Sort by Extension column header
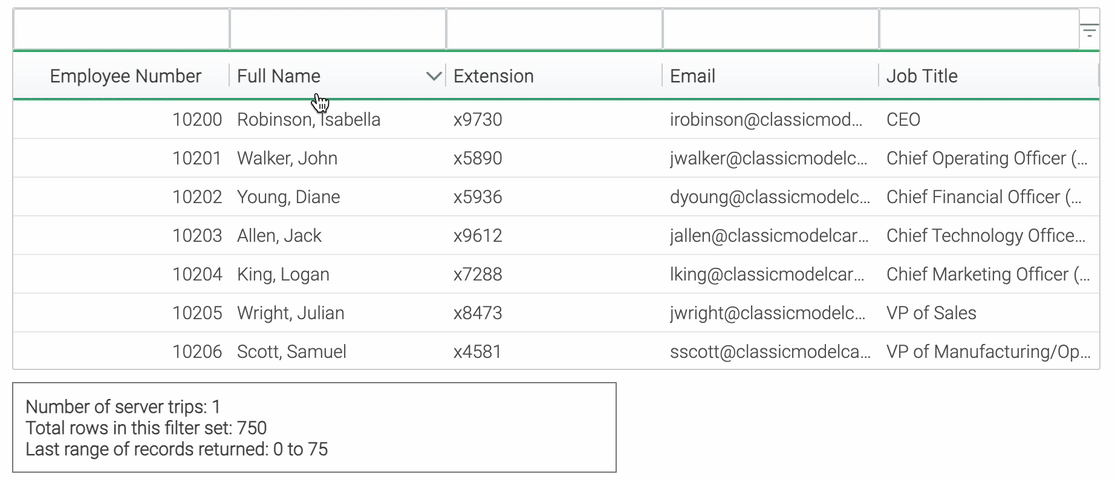Viewport: 1115px width, 480px height. 555,76
